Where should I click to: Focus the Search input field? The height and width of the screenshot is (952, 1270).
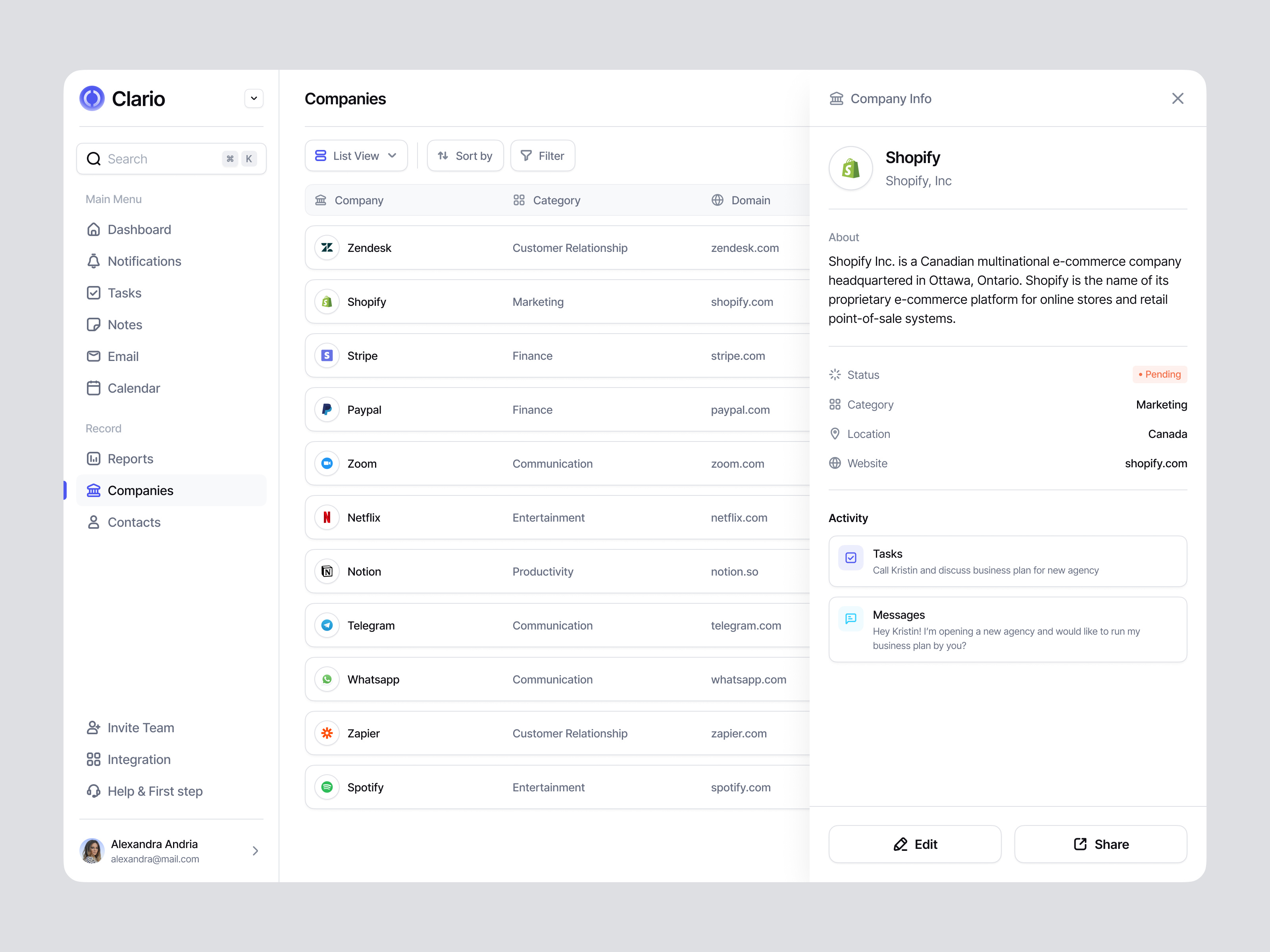(x=171, y=159)
